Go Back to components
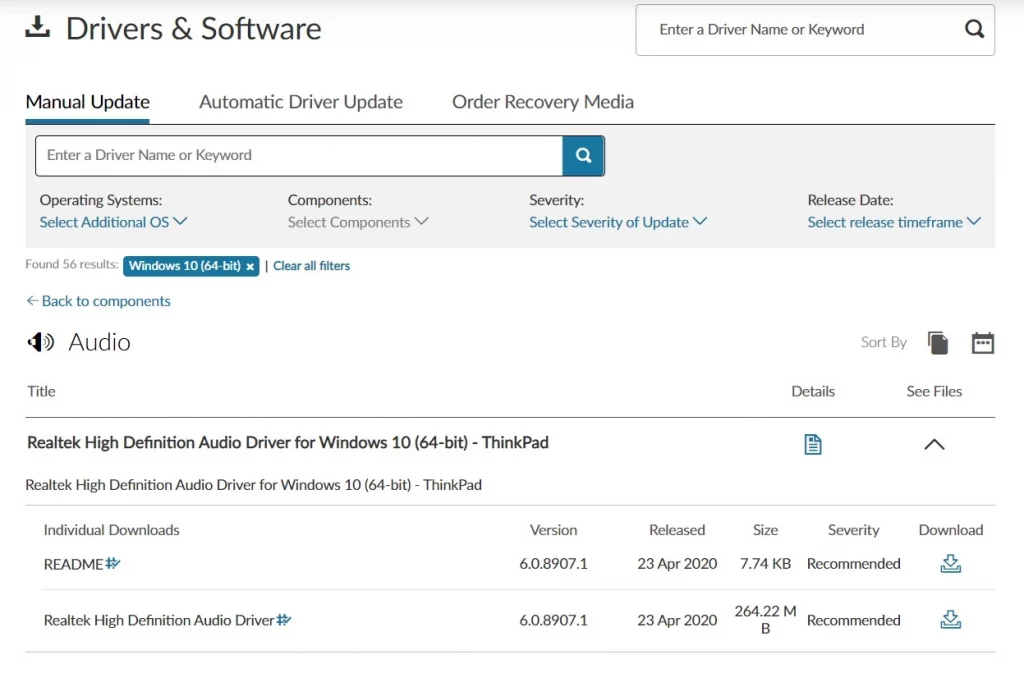 [x=99, y=301]
